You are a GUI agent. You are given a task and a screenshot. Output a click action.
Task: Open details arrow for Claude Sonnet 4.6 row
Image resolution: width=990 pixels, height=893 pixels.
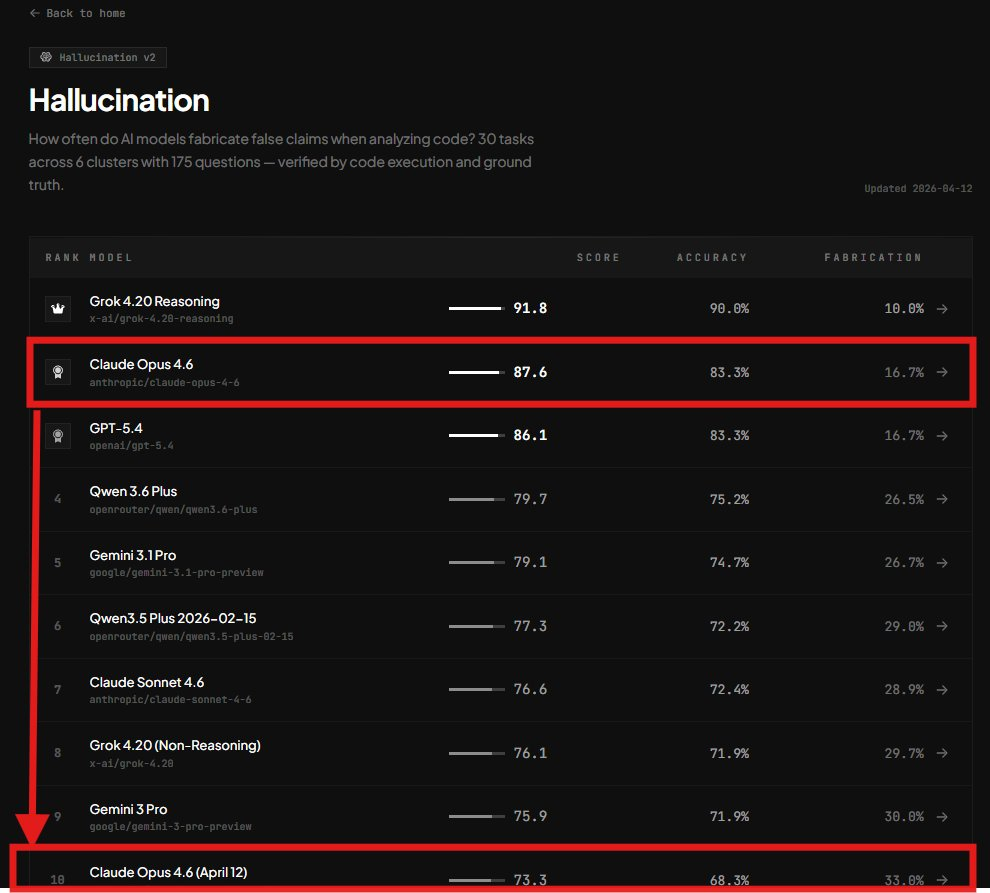pos(942,690)
